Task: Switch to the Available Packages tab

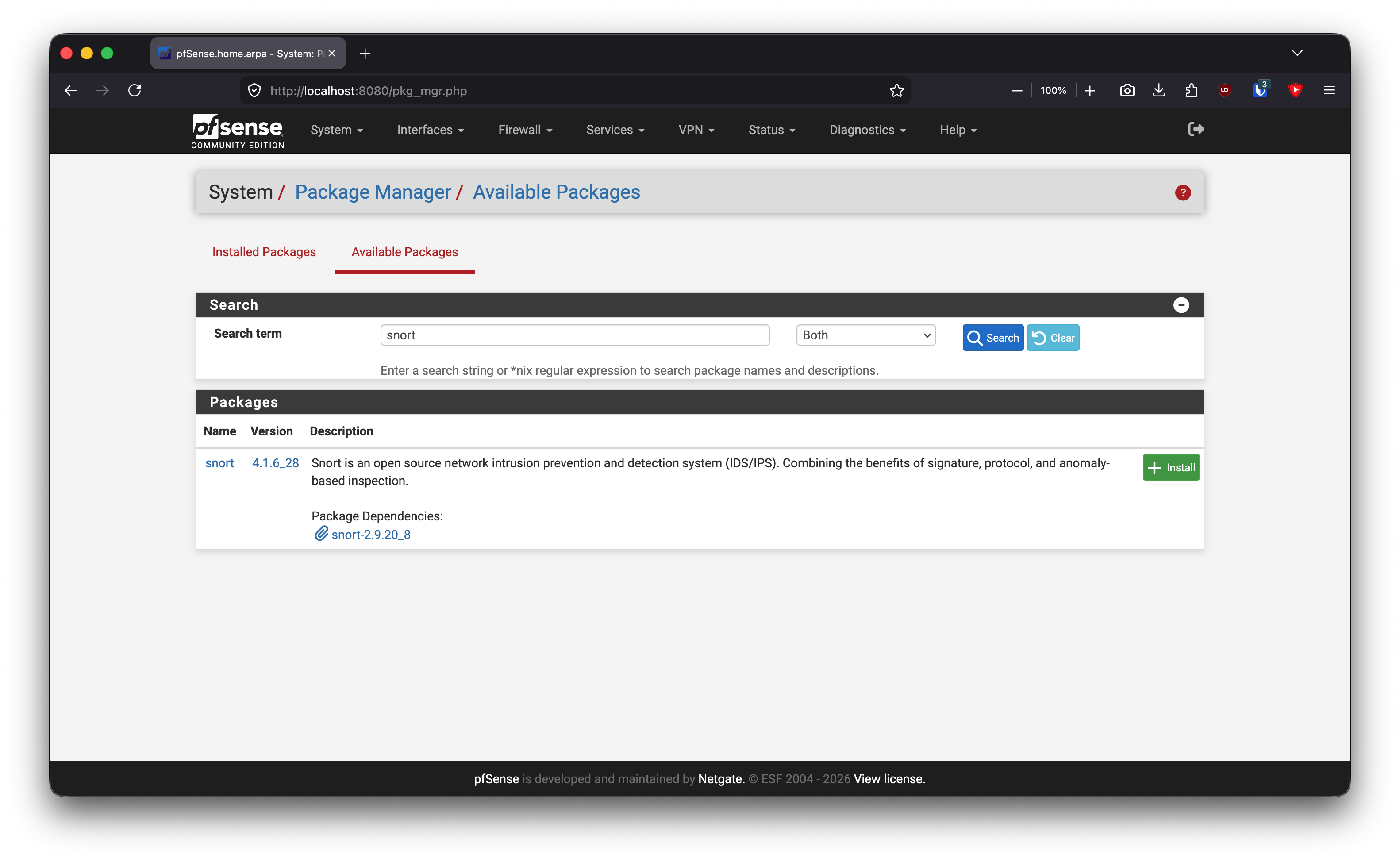Action: [405, 252]
